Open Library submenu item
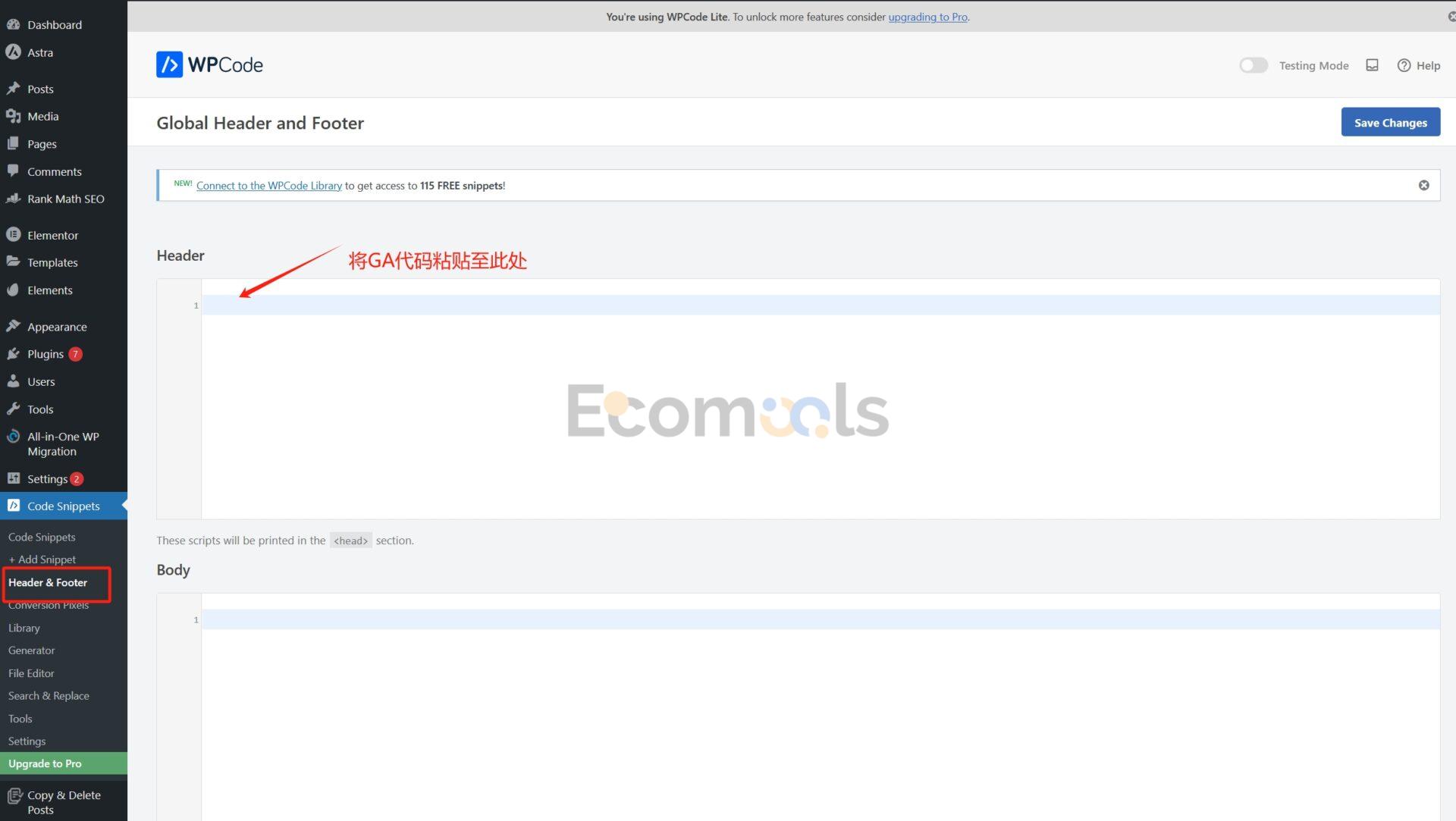This screenshot has width=1456, height=821. (24, 628)
